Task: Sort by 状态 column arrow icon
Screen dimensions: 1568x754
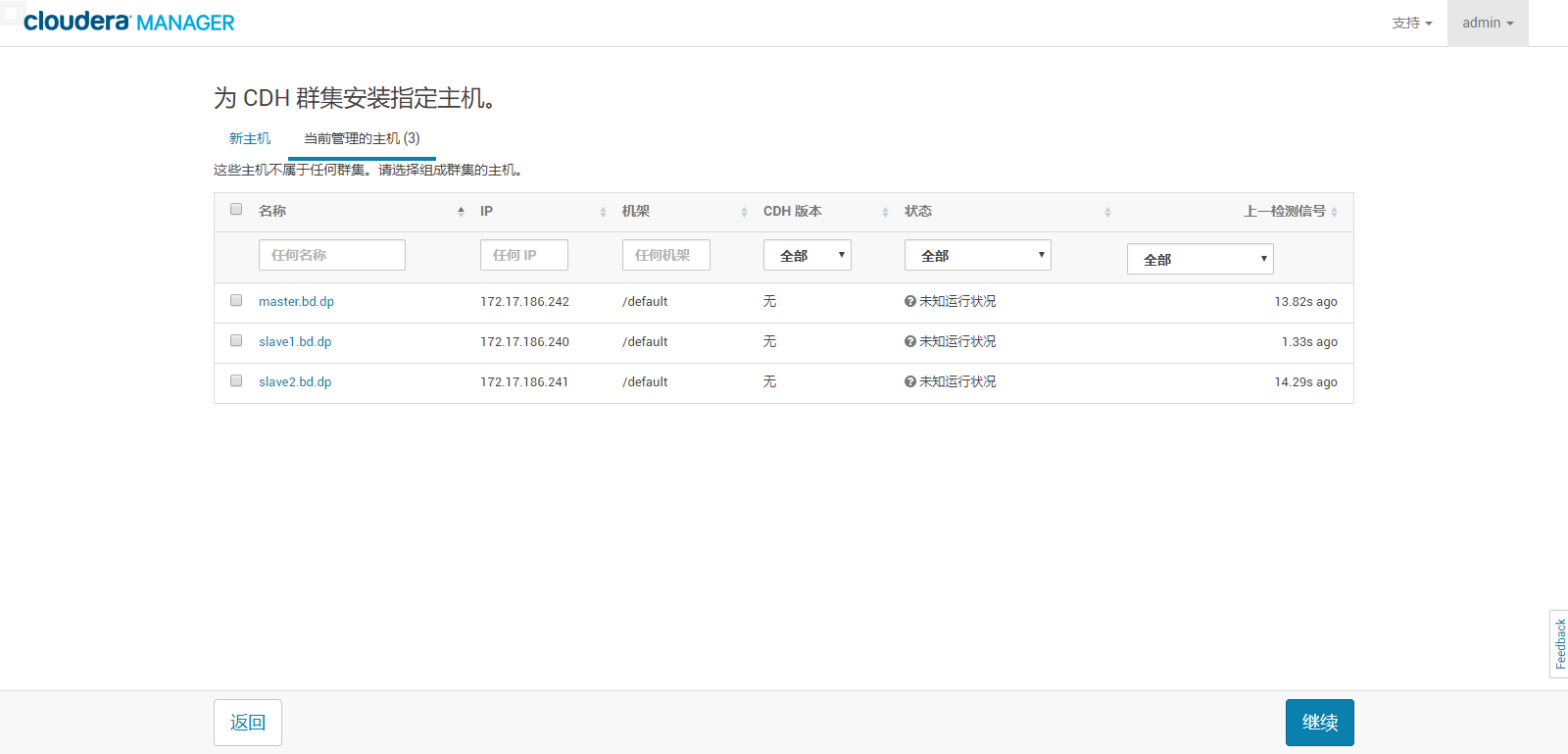Action: (1107, 212)
